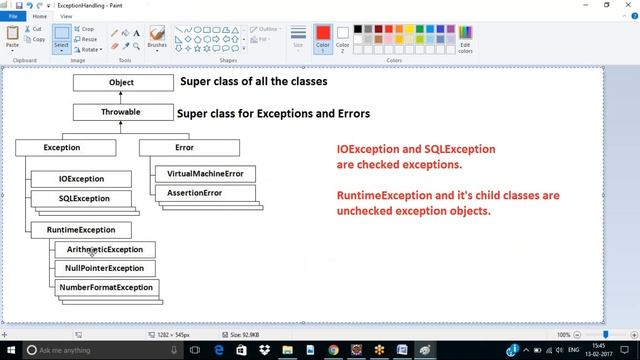640x360 pixels.
Task: Click the VirtualMachineError box on canvas
Action: (205, 174)
